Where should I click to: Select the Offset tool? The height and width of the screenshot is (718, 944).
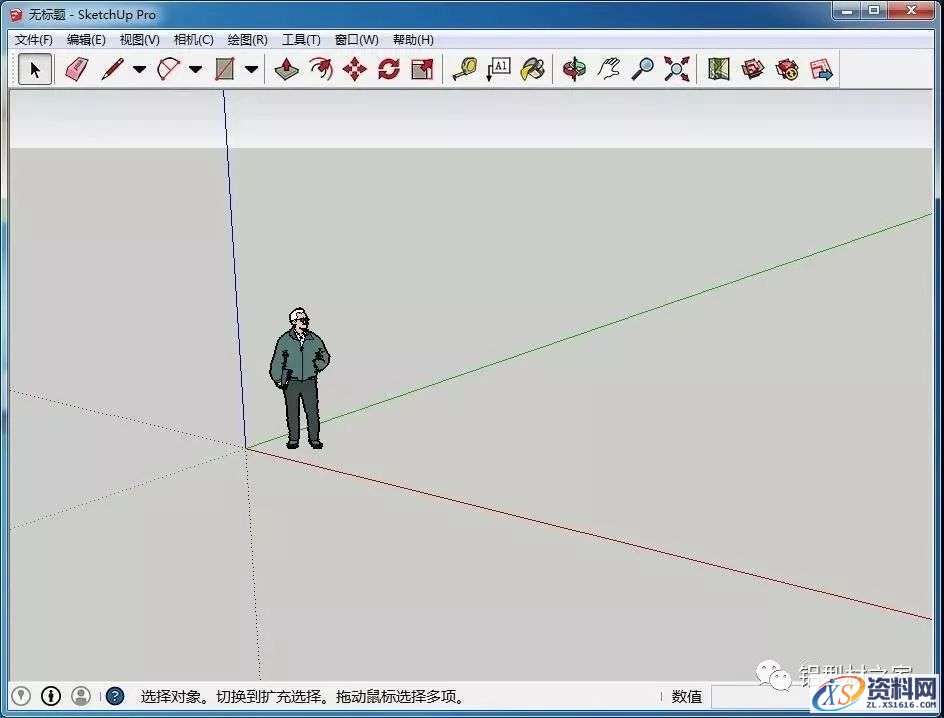coord(420,69)
